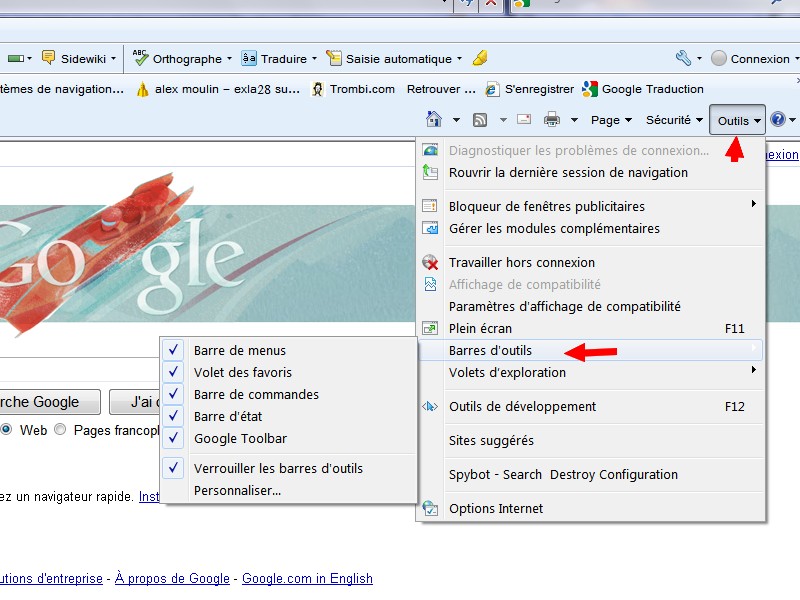Open Options Internet from the menu
Viewport: 800px width, 600px height.
click(x=496, y=508)
